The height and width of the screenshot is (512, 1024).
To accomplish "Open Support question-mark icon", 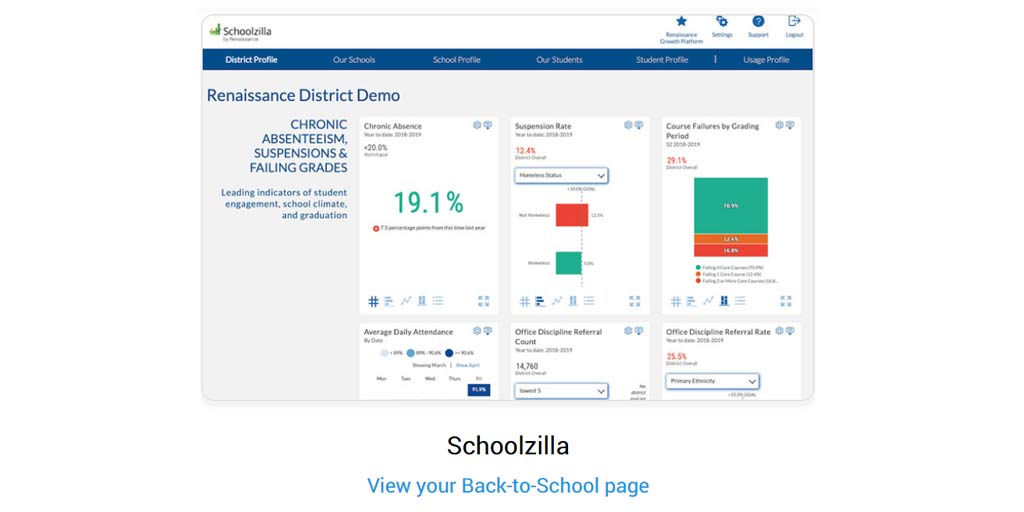I will 758,22.
